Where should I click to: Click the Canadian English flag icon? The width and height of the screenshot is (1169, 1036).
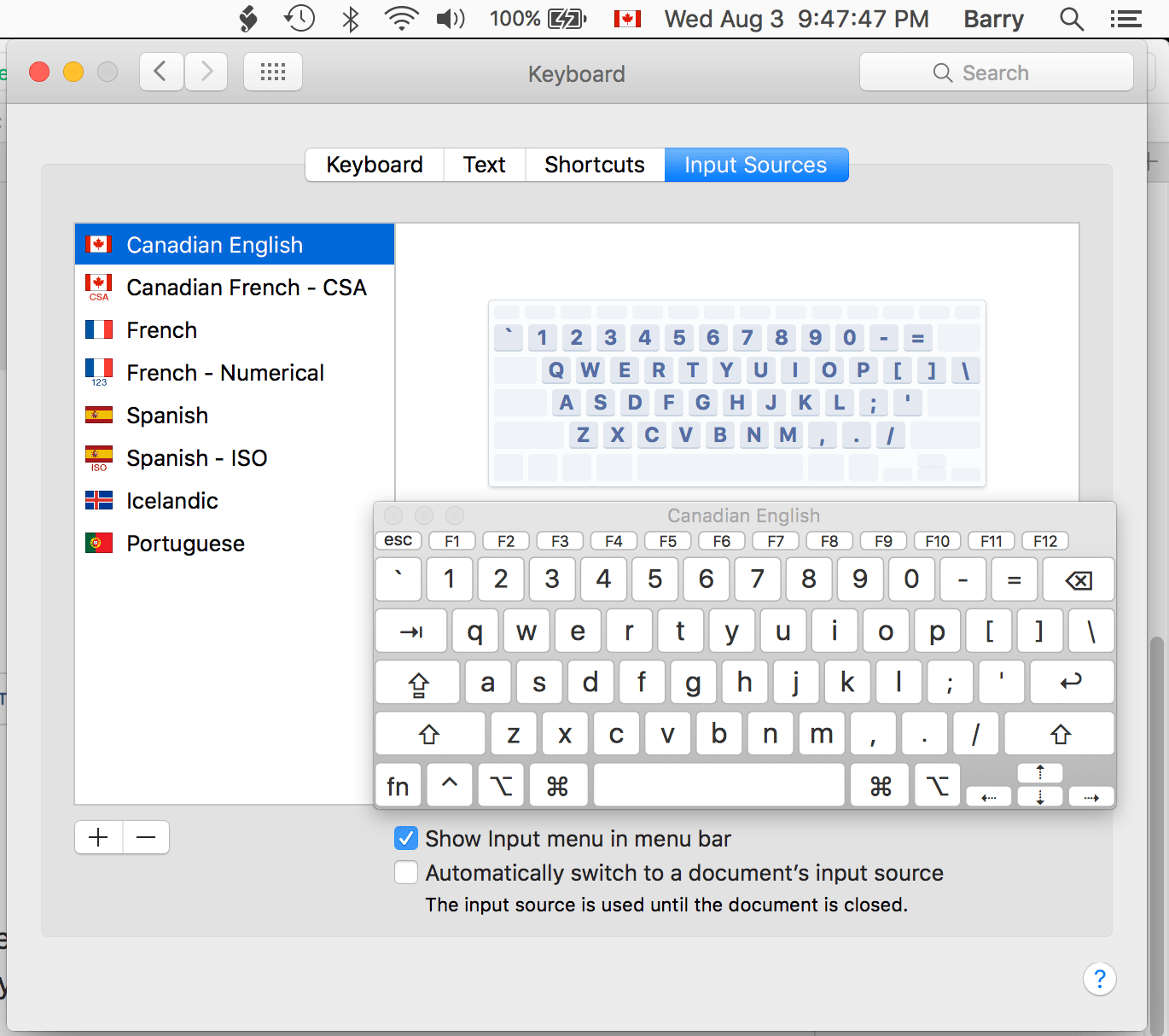98,243
